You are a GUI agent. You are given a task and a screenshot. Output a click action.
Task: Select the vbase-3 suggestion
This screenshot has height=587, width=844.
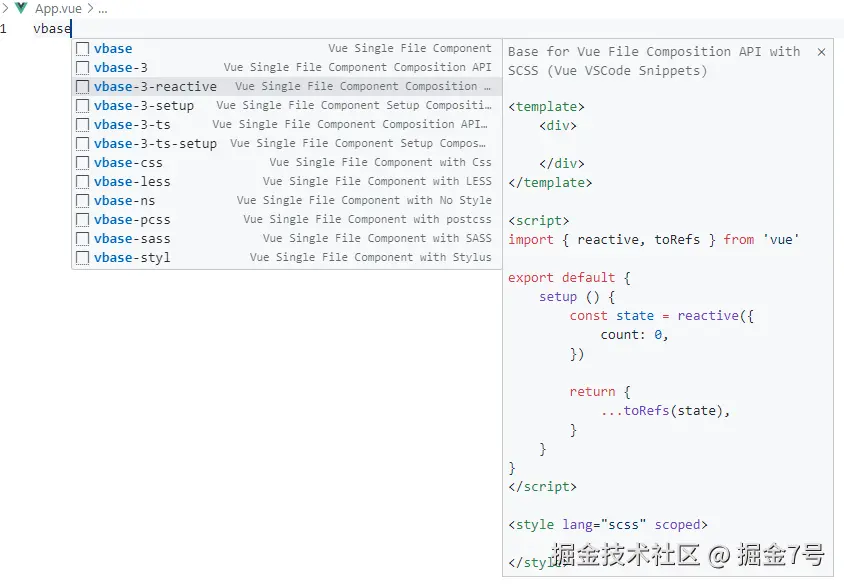(287, 67)
